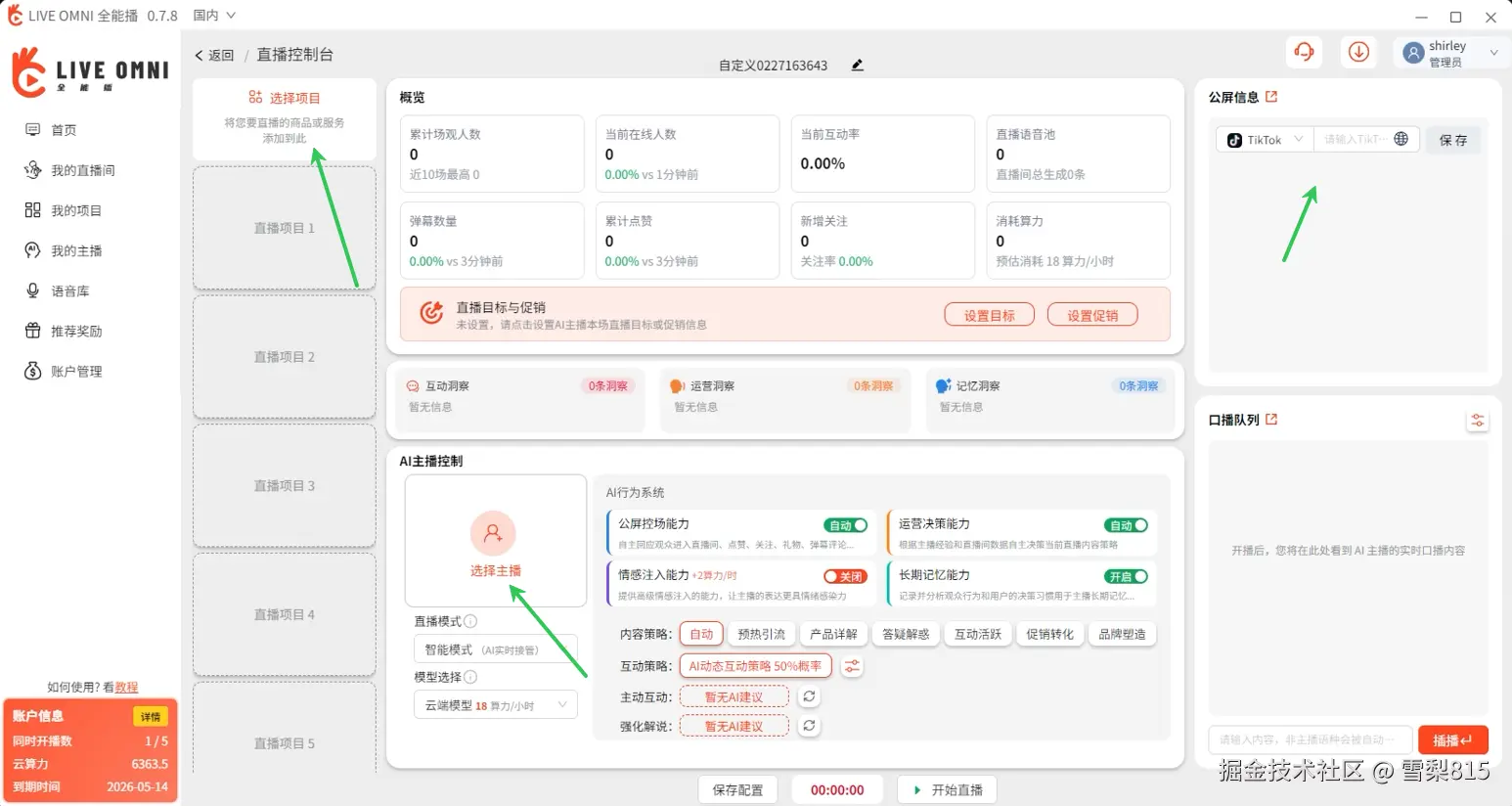Refresh the 主动互动 AI suggestion
The width and height of the screenshot is (1512, 806).
pos(809,696)
